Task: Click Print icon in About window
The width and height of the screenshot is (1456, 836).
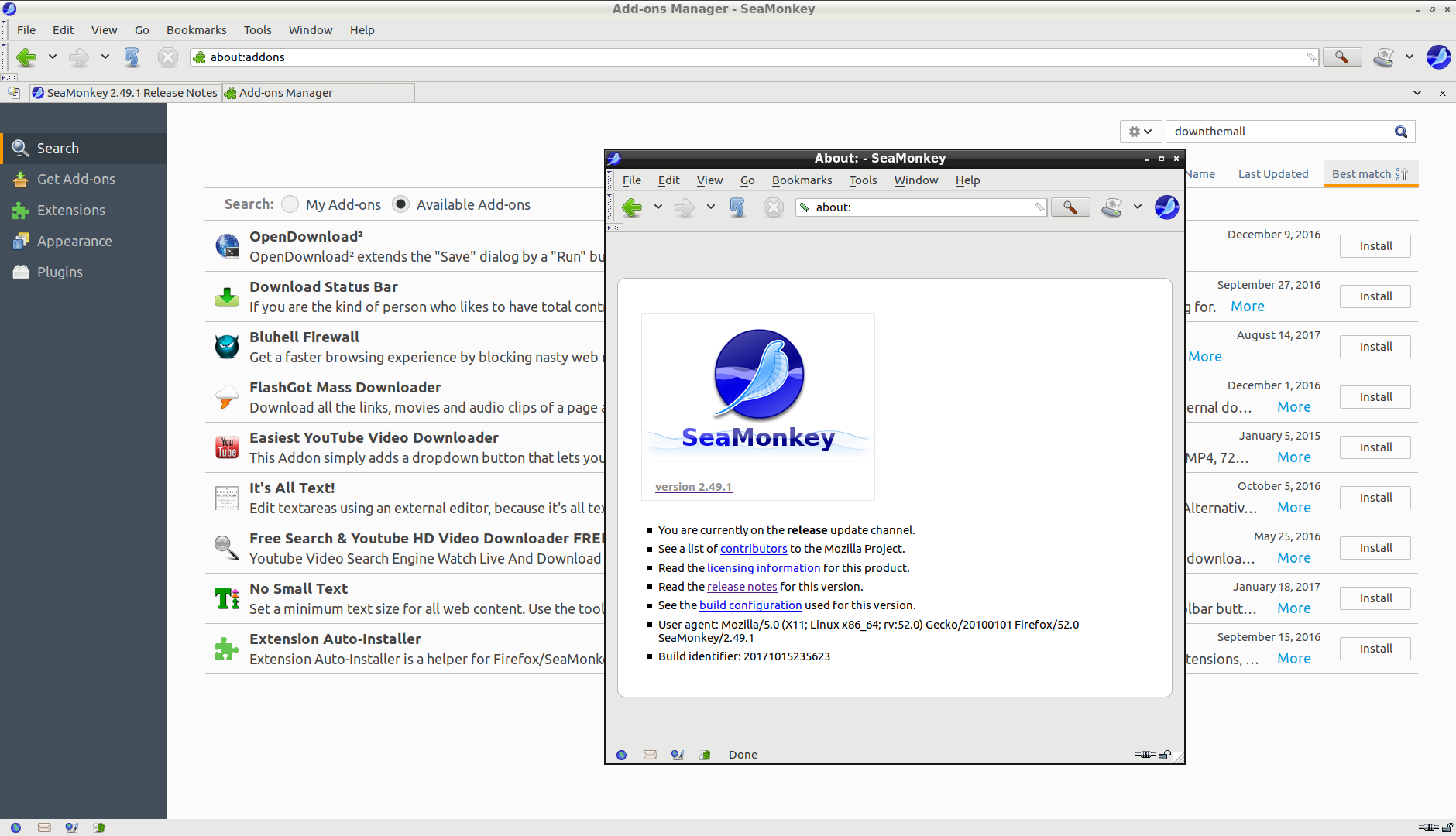Action: coord(1112,207)
